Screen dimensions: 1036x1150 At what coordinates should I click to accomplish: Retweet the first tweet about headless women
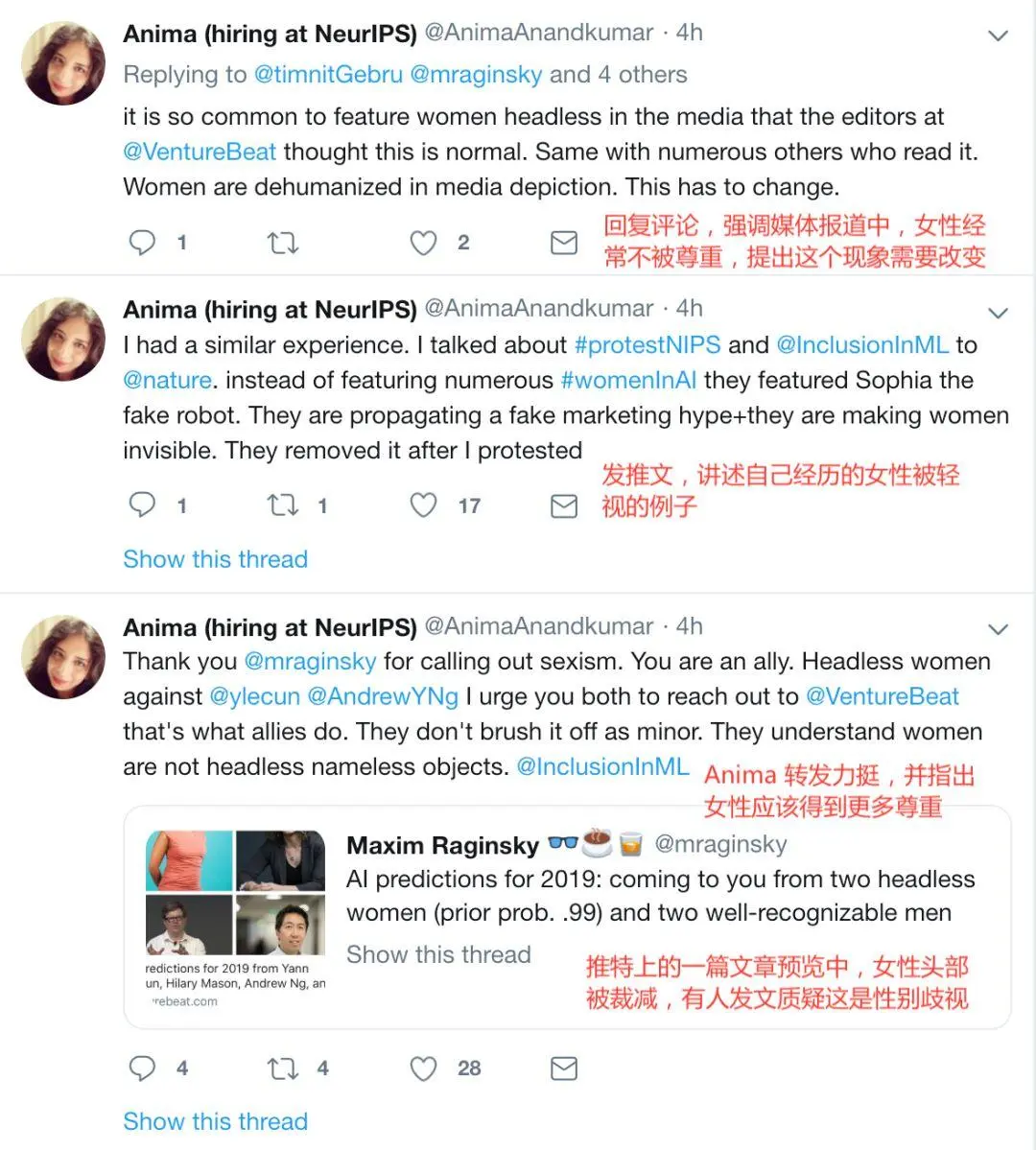point(282,242)
